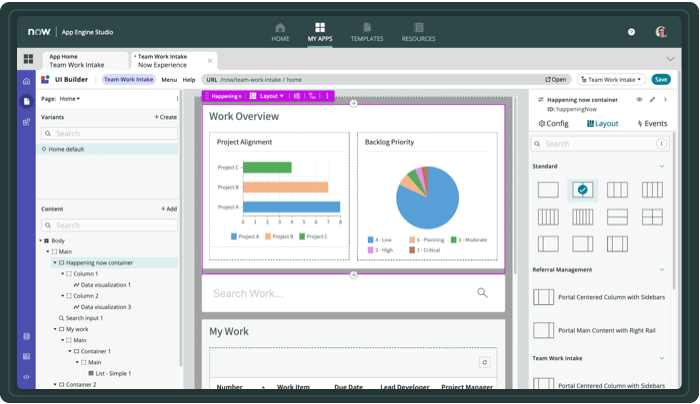700x404 pixels.
Task: Open the Page Home dropdown
Action: 69,99
